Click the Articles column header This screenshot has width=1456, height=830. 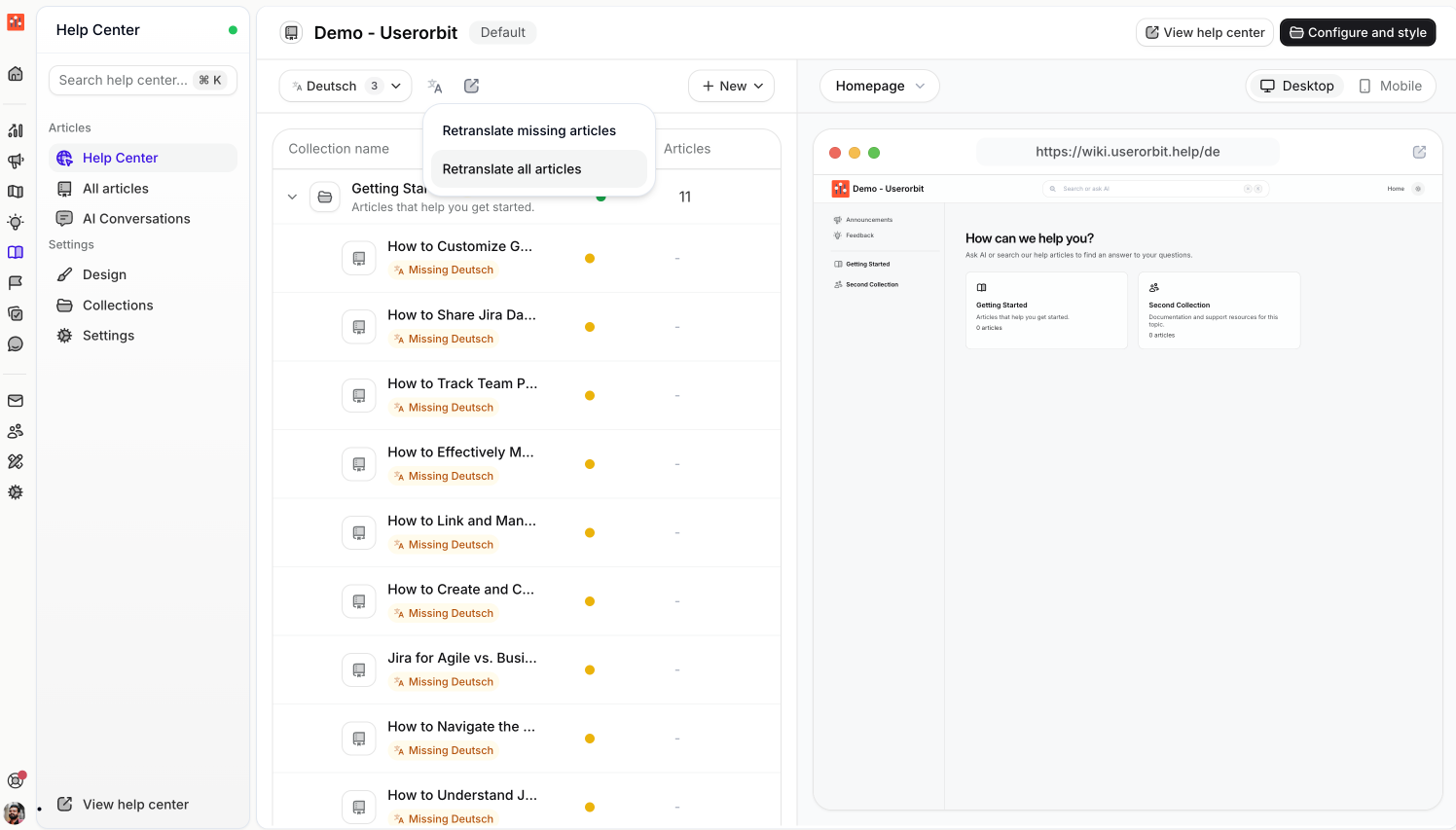tap(687, 149)
